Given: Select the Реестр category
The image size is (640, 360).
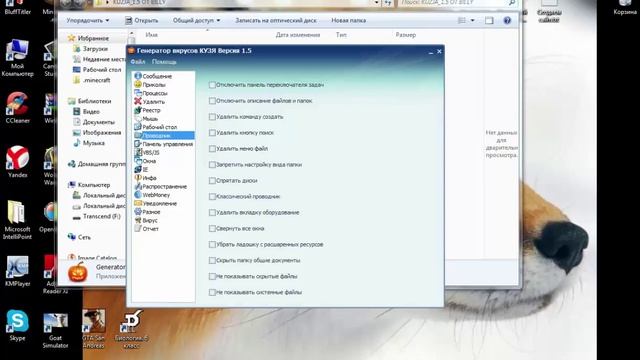Looking at the screenshot, I should (148, 110).
